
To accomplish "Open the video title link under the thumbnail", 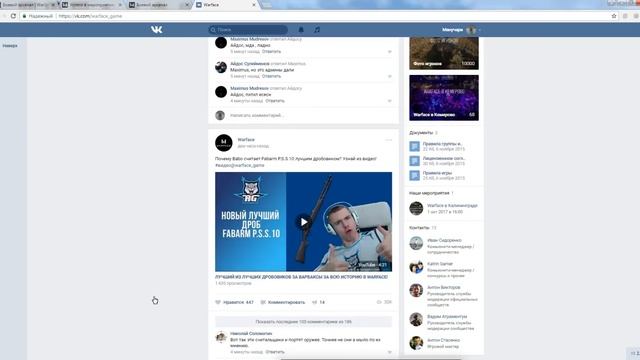I will 301,277.
